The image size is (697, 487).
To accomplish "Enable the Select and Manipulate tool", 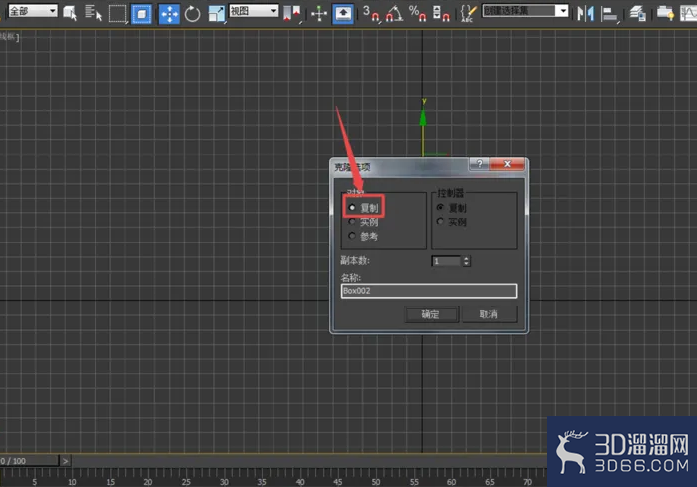I will pyautogui.click(x=319, y=14).
